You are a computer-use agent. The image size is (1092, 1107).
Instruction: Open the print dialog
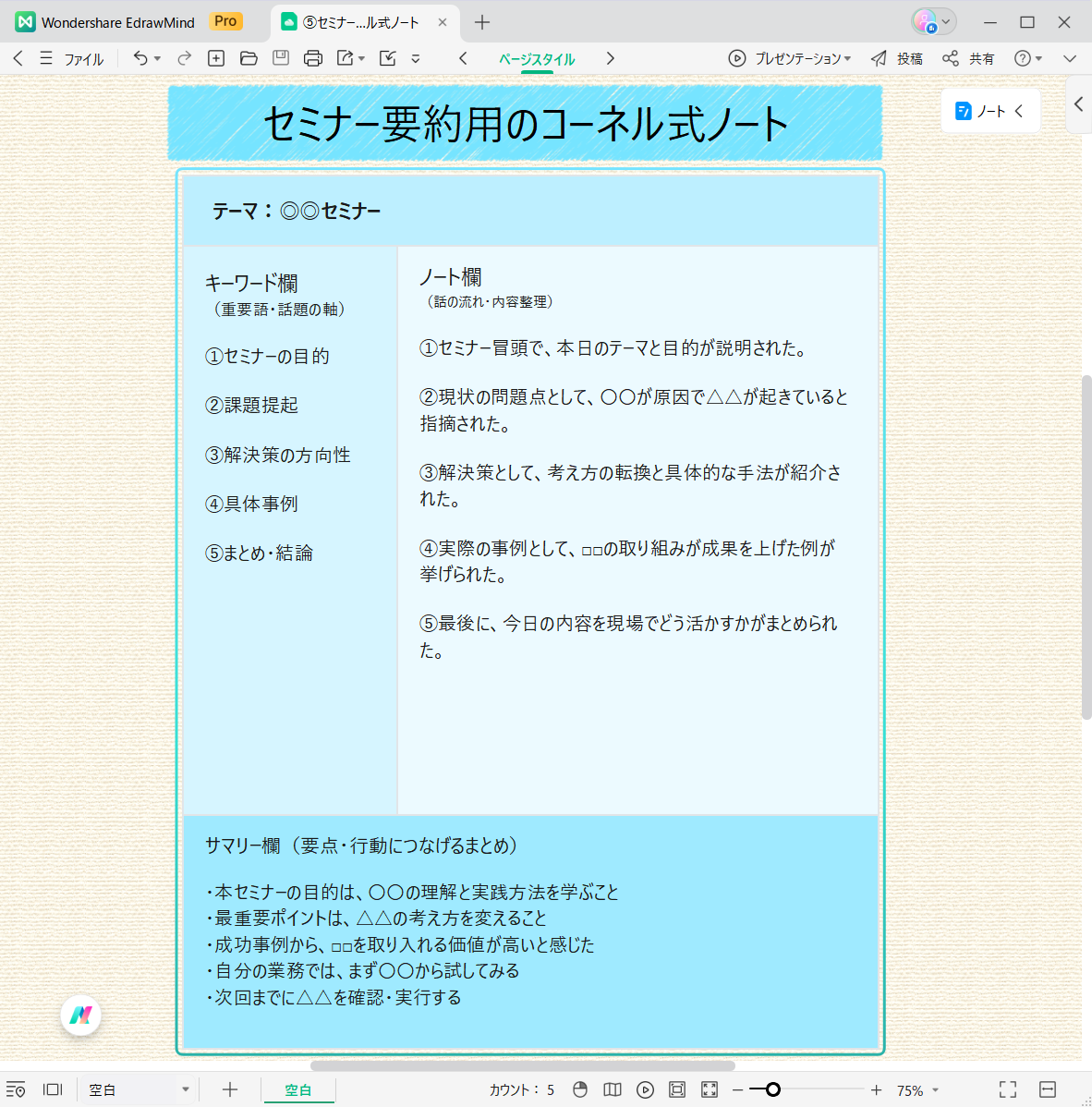pos(313,57)
